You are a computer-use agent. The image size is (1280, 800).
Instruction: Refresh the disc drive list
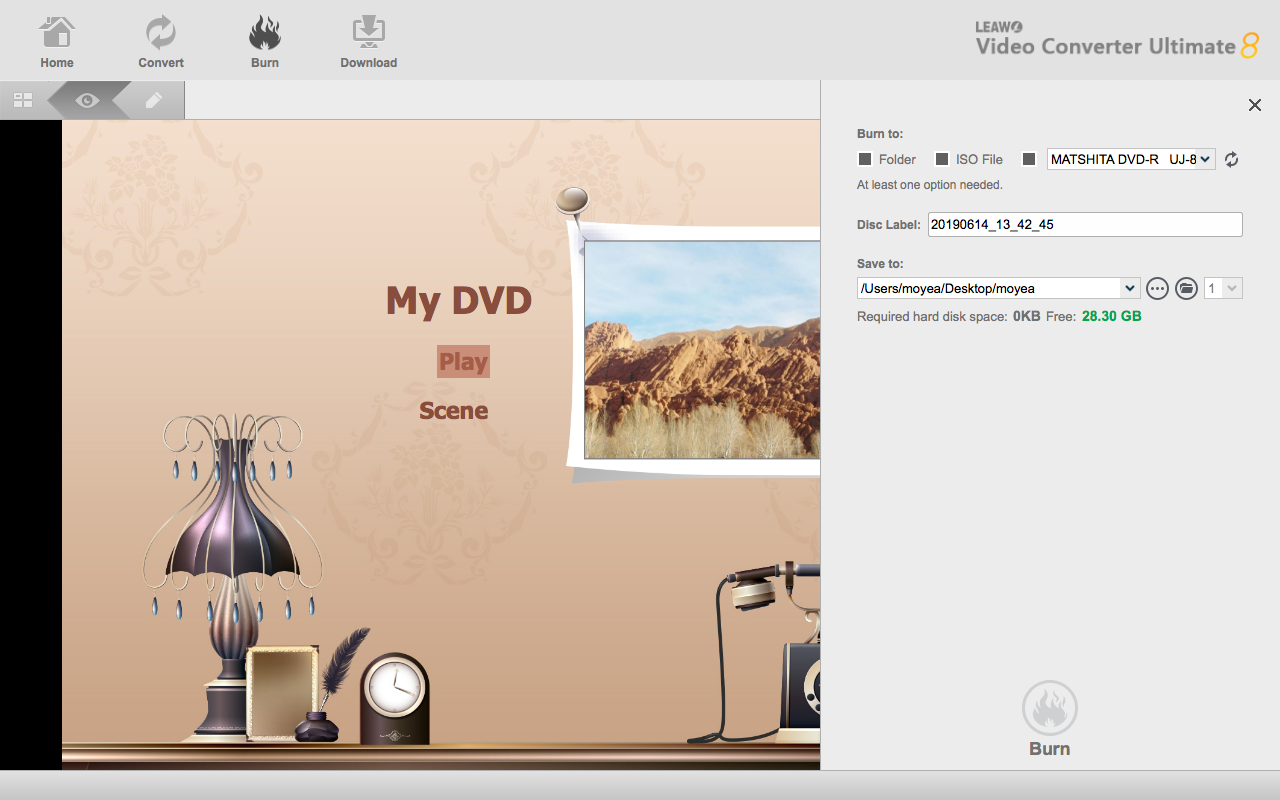click(x=1231, y=159)
